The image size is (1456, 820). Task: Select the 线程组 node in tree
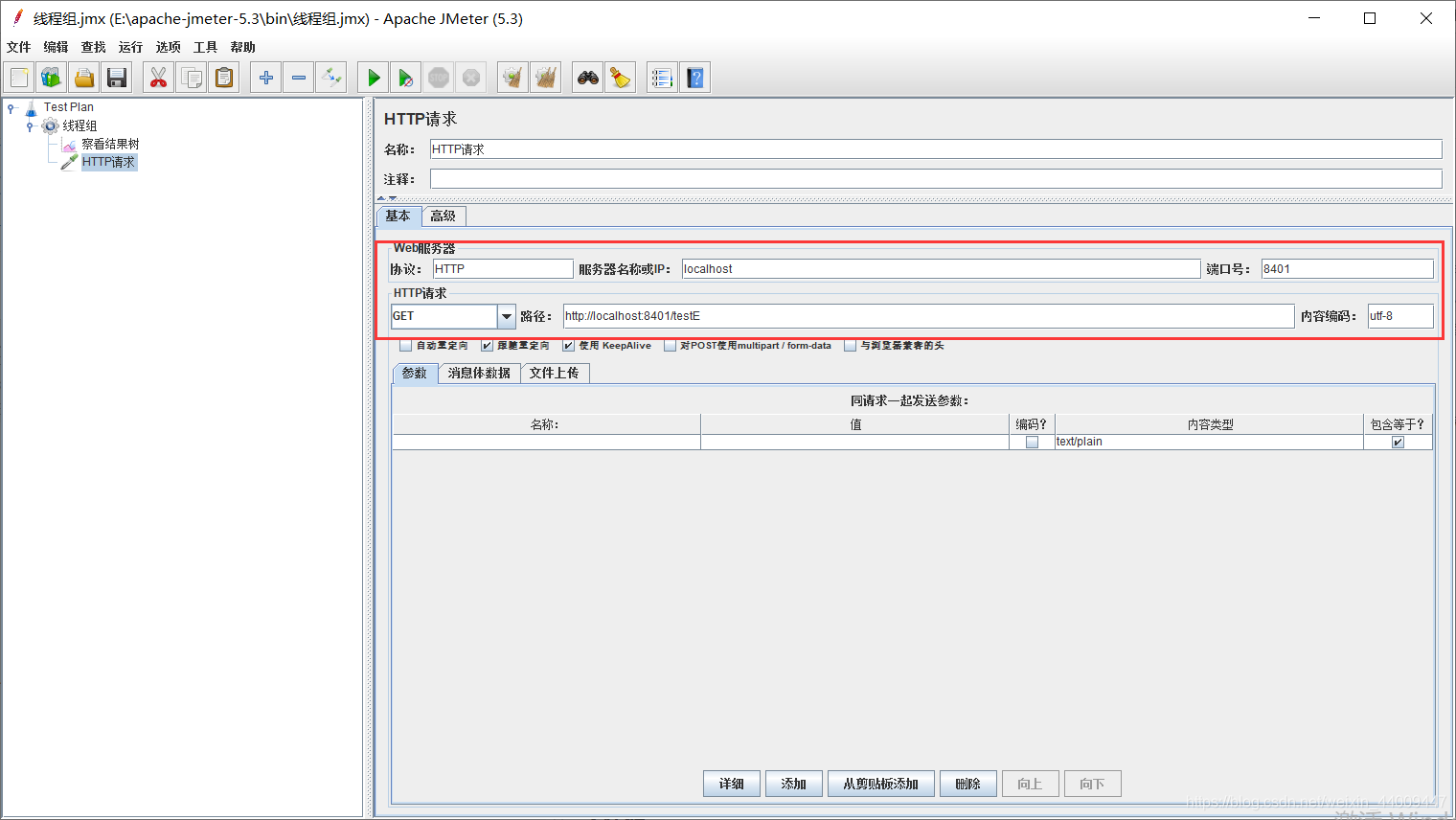[x=80, y=125]
